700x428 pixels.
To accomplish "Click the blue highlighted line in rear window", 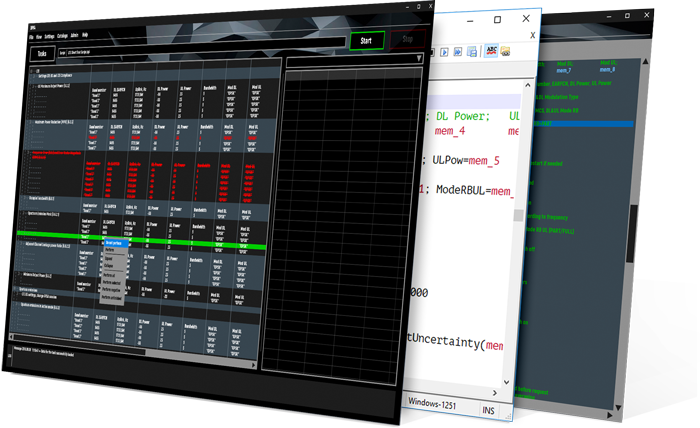I will click(x=583, y=124).
